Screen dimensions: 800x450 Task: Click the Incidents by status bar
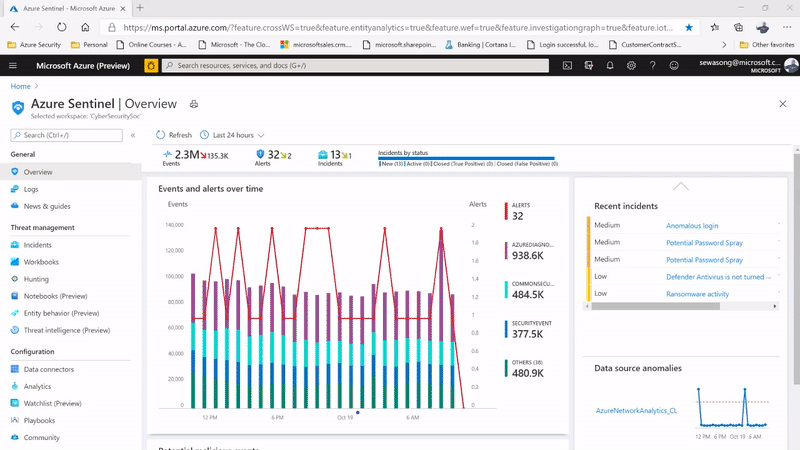point(466,158)
